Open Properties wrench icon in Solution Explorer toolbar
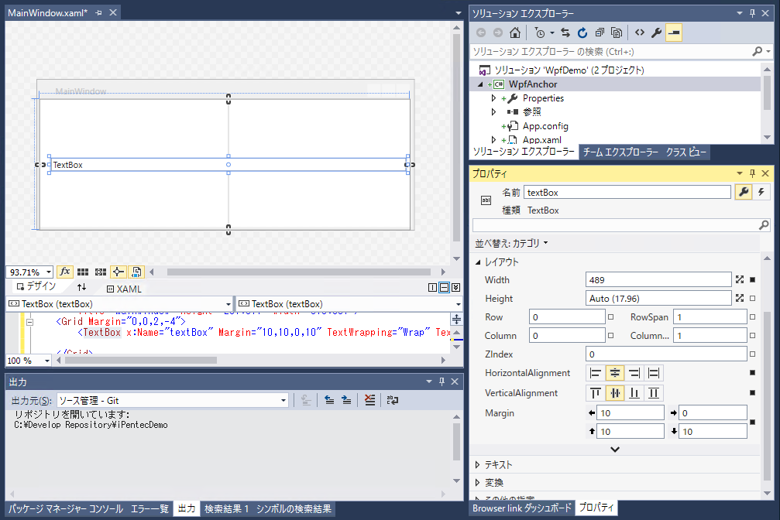Image resolution: width=780 pixels, height=520 pixels. pyautogui.click(x=658, y=32)
